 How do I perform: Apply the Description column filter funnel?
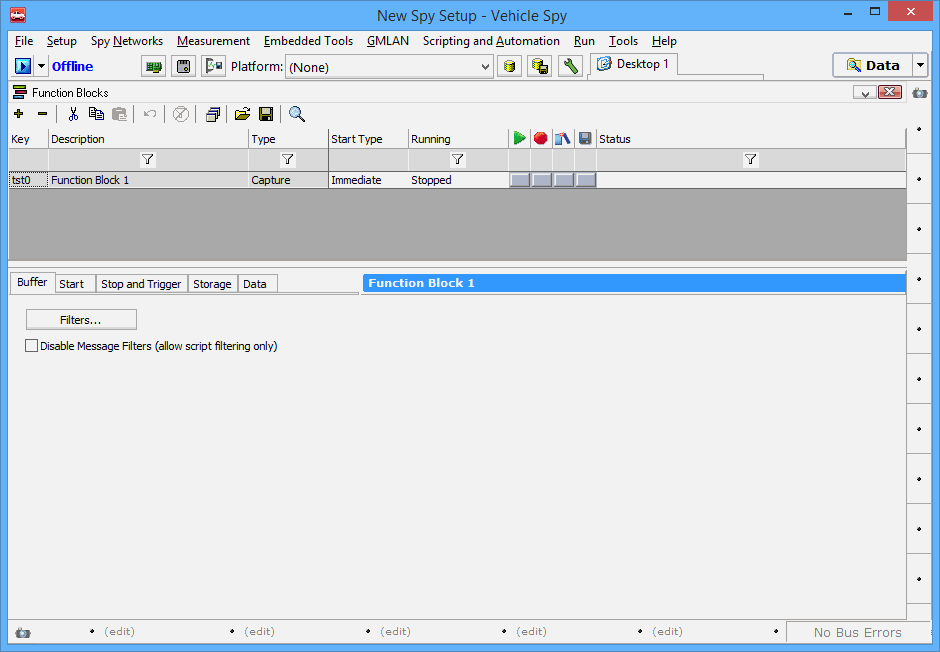coord(147,159)
